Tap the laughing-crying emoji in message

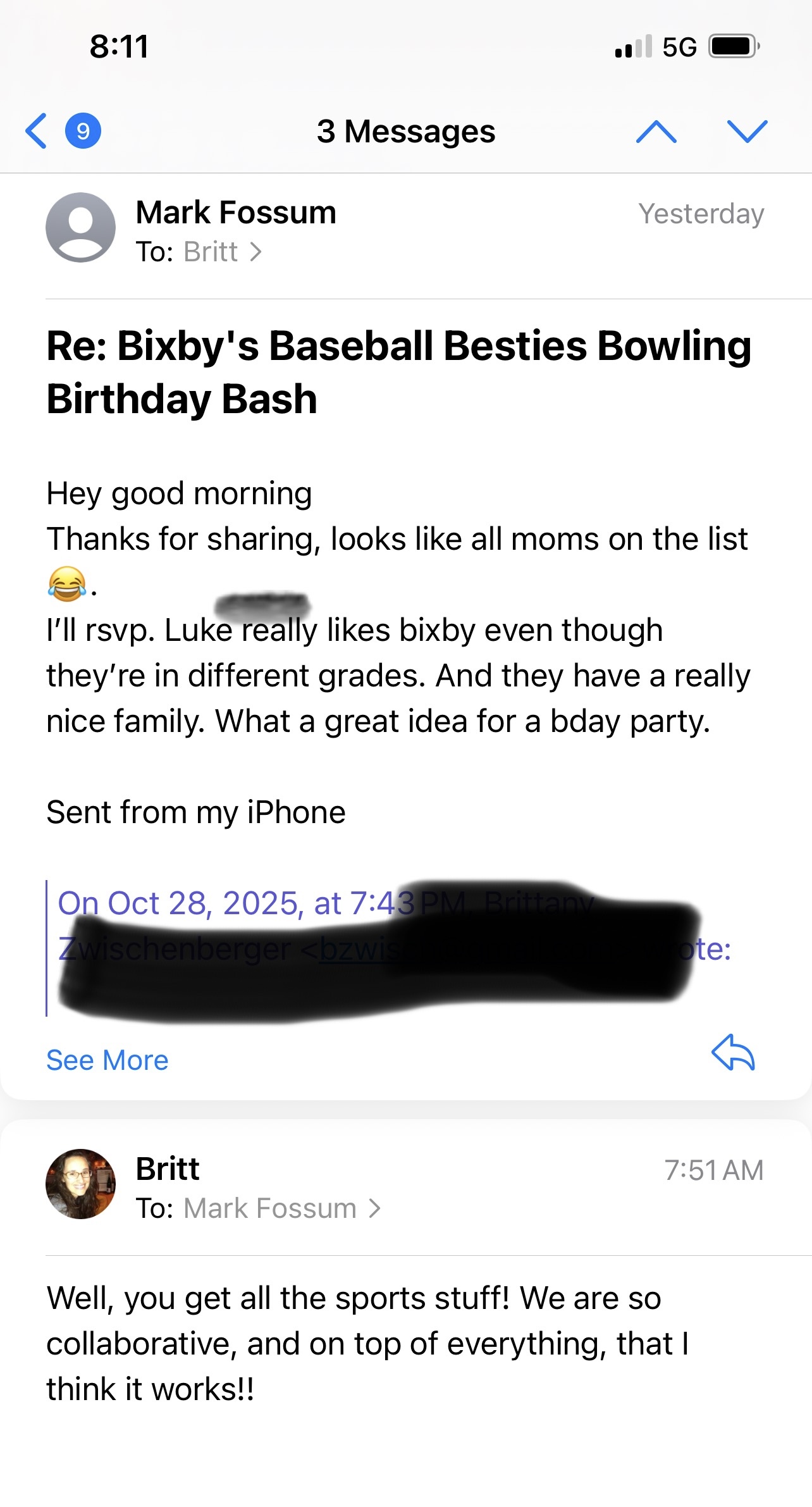66,584
